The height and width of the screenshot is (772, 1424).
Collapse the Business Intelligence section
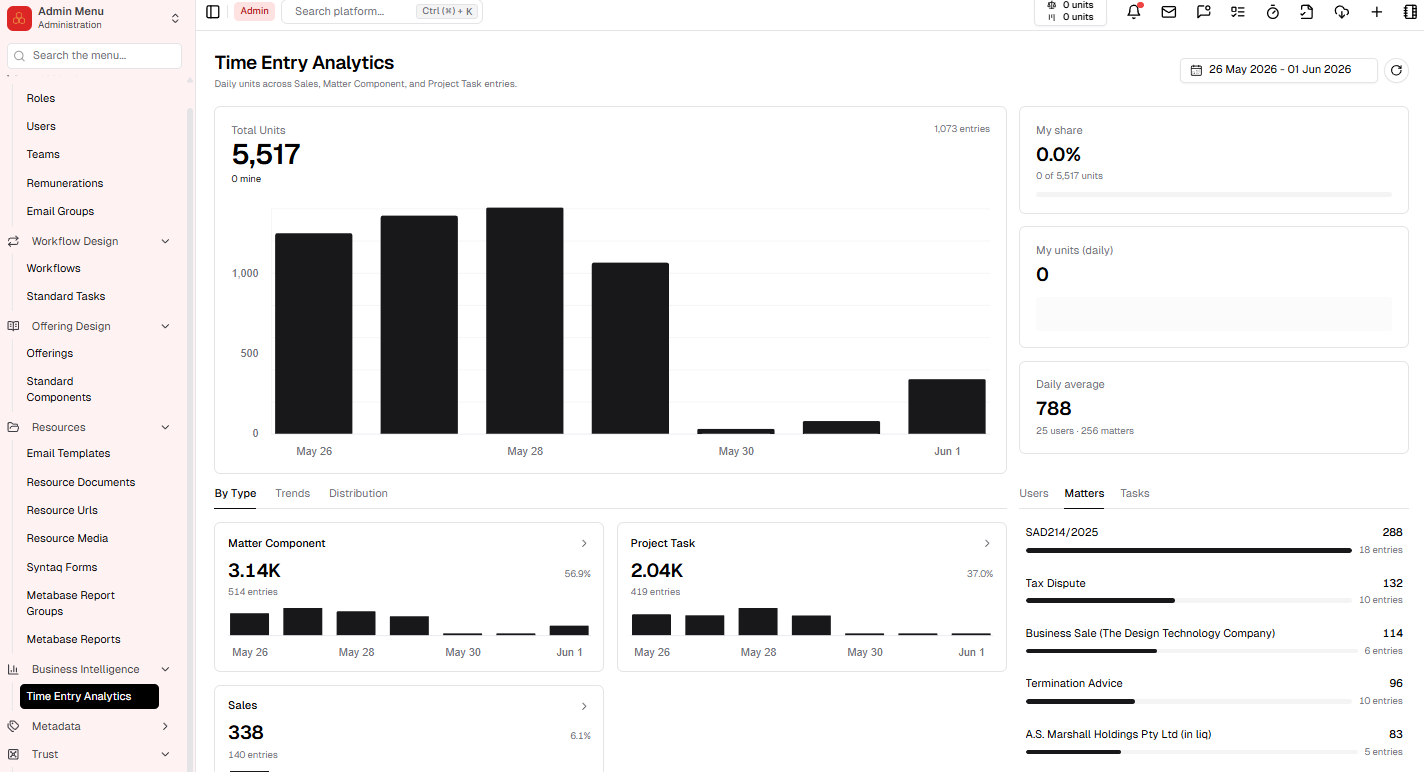click(165, 669)
